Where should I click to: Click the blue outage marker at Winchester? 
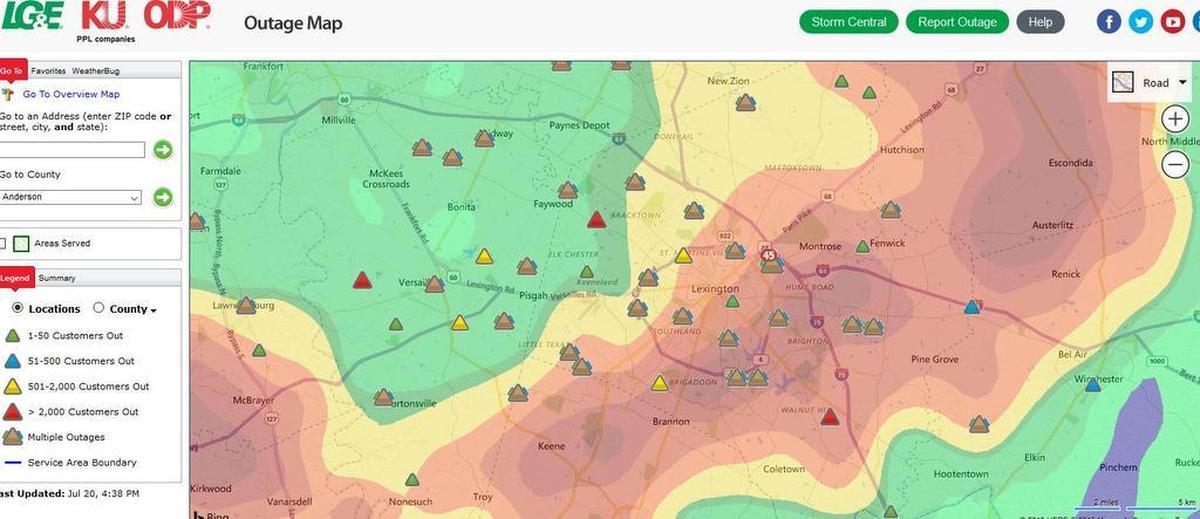pyautogui.click(x=1093, y=384)
